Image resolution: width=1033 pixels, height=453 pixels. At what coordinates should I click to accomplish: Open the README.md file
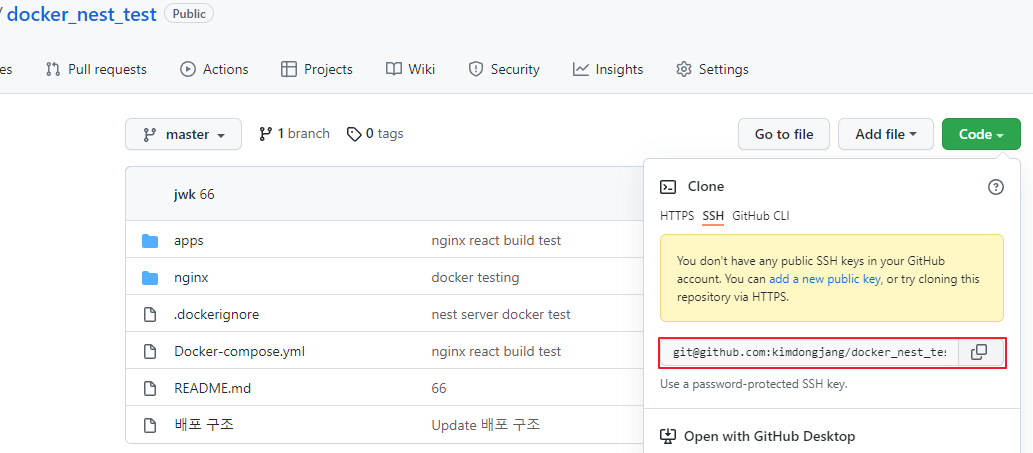[212, 388]
